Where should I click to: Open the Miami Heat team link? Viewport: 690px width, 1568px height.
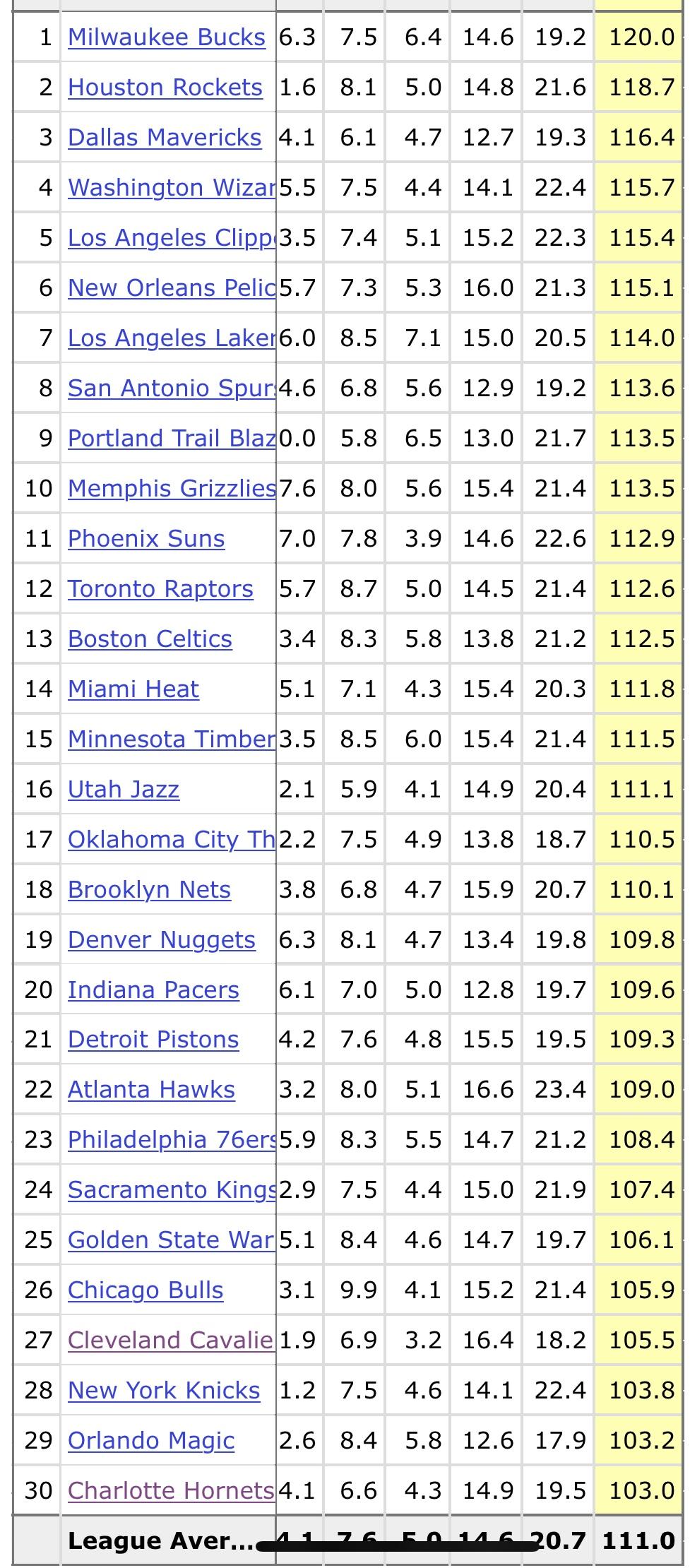coord(133,689)
